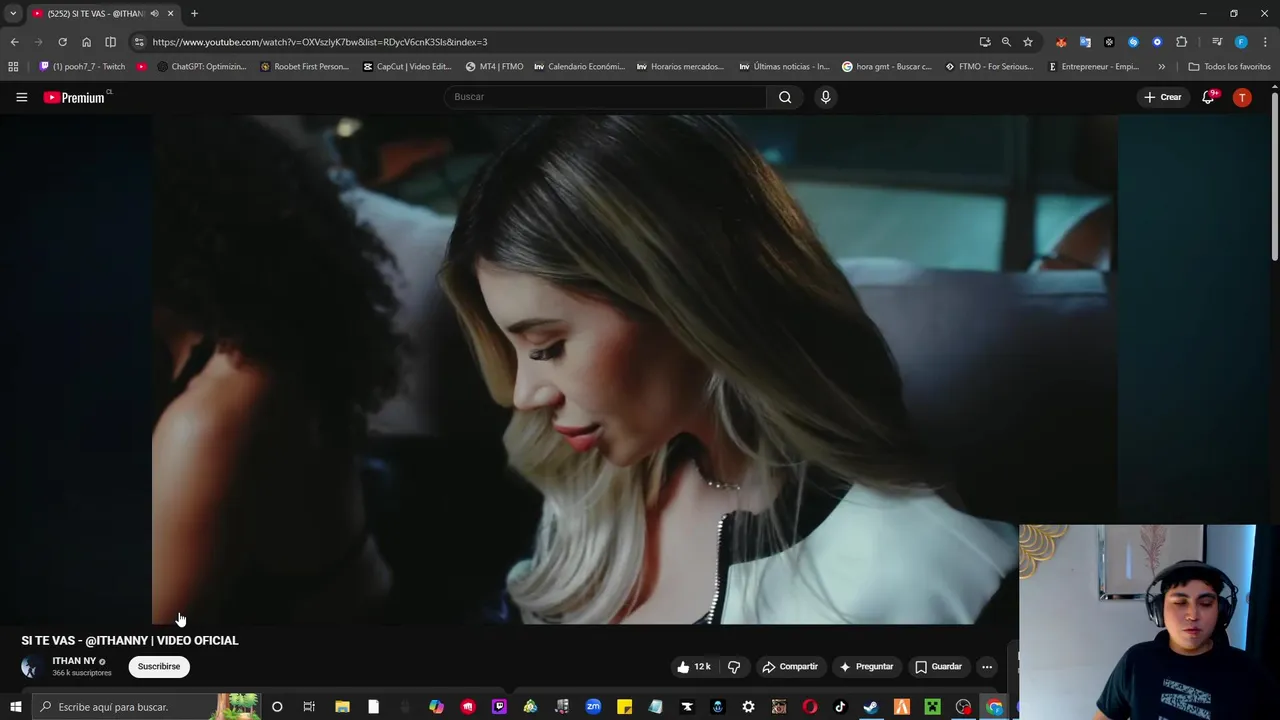Open Twitch app on taskbar
Screen dimensions: 1280x720
pos(499,707)
